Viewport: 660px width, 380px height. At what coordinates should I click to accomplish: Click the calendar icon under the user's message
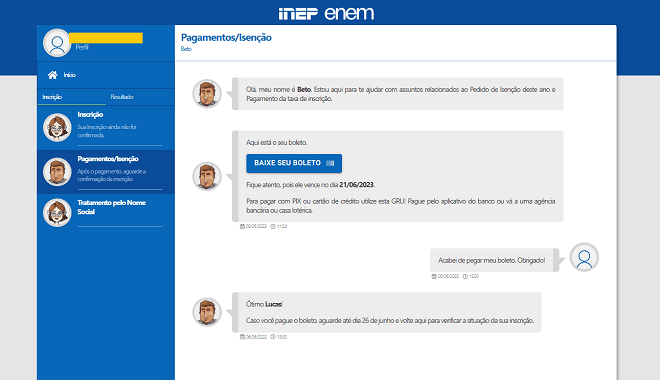click(434, 276)
